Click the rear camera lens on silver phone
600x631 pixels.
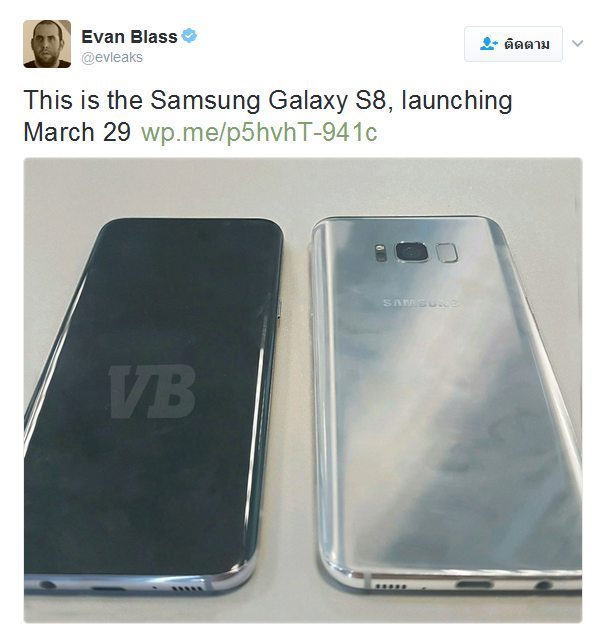pyautogui.click(x=411, y=252)
